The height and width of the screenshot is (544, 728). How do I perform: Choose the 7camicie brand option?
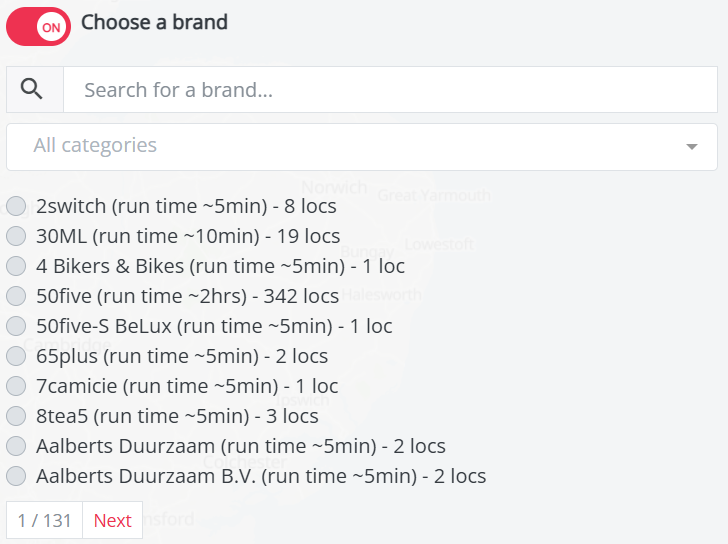16,387
